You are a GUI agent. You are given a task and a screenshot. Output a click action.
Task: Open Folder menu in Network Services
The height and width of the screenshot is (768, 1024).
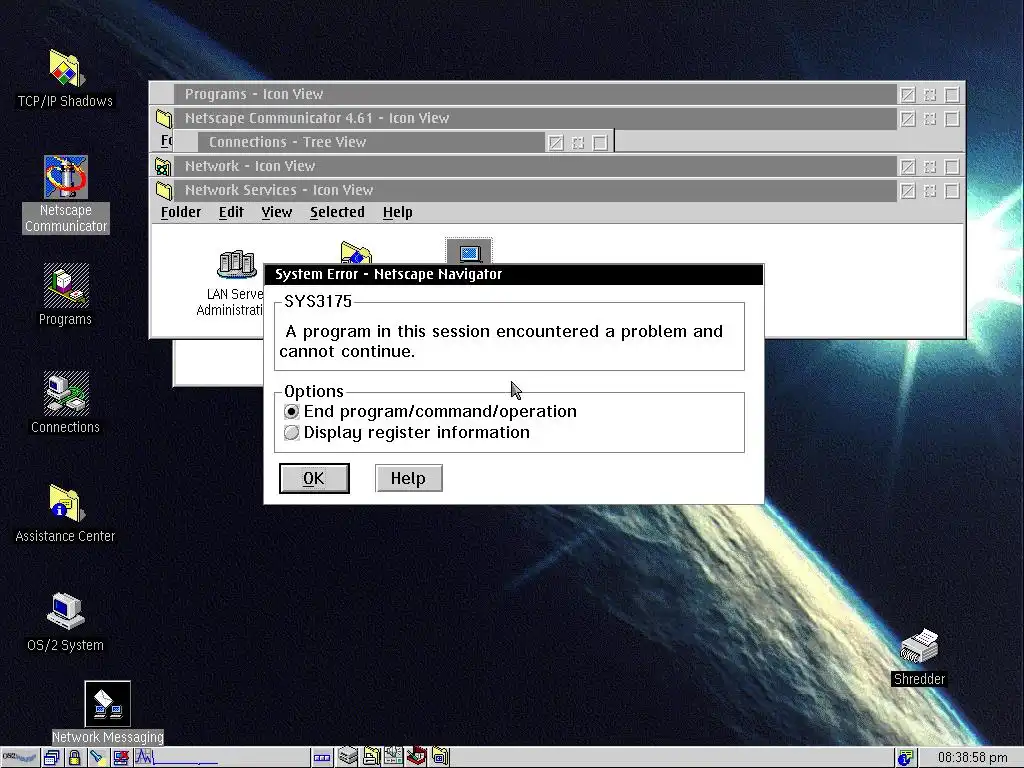pos(181,212)
